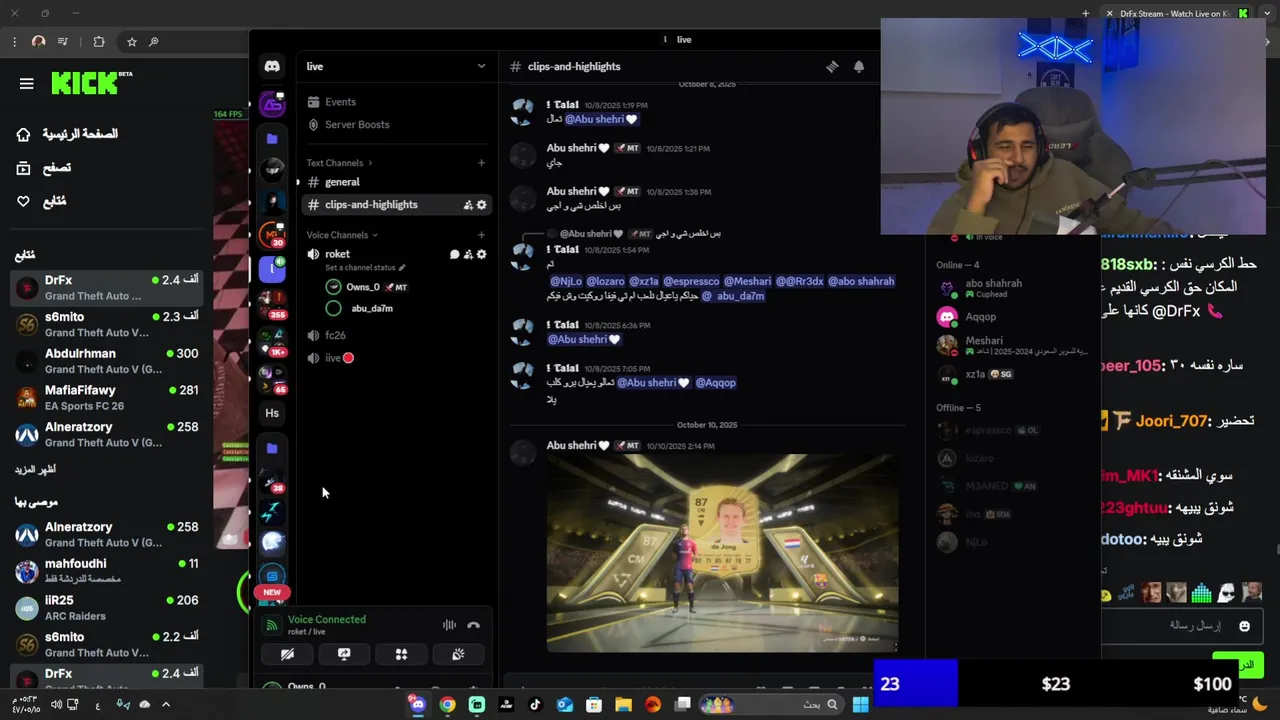
Task: Show more followed channels link
Action: pos(35,469)
